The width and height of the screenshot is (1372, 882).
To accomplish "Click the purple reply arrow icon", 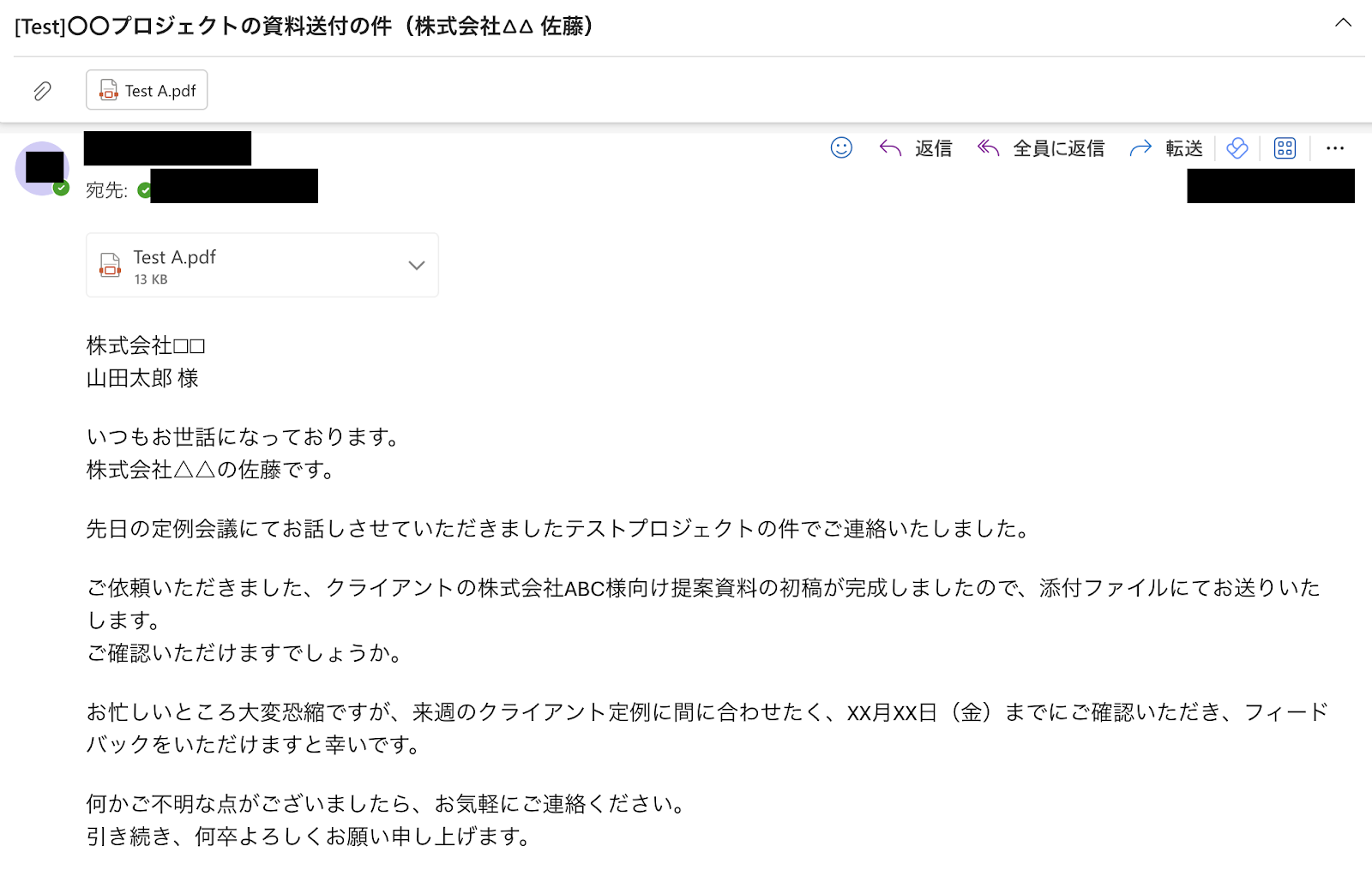I will pyautogui.click(x=890, y=148).
